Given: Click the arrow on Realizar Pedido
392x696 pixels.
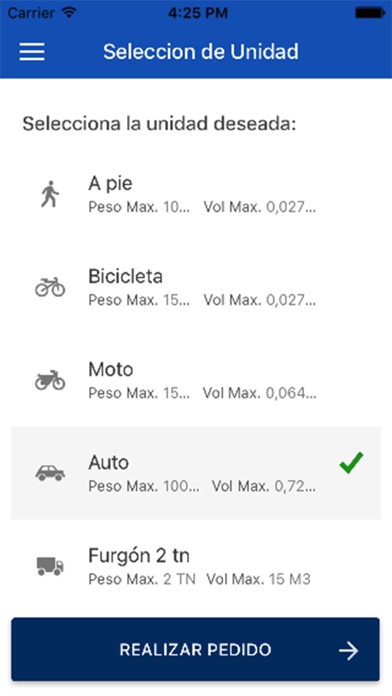Looking at the screenshot, I should (x=349, y=651).
